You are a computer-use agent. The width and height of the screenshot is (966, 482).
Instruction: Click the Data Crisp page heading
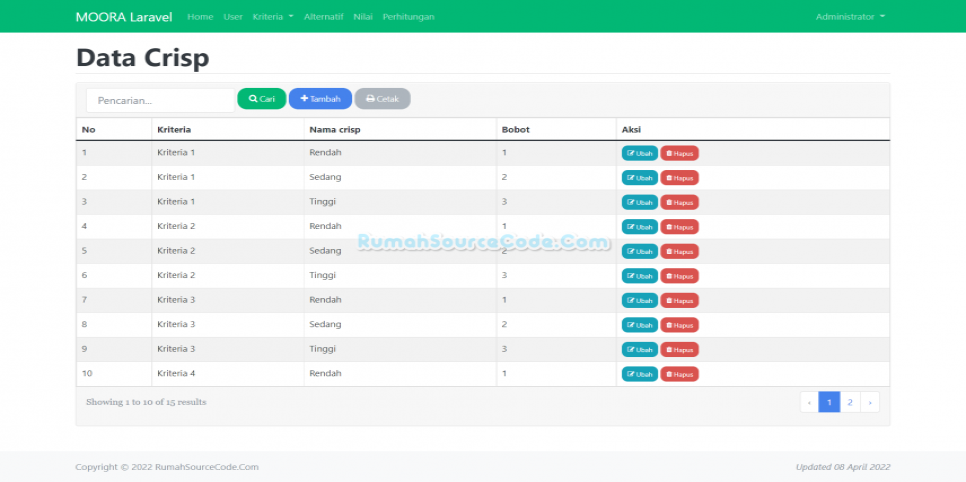click(x=142, y=58)
